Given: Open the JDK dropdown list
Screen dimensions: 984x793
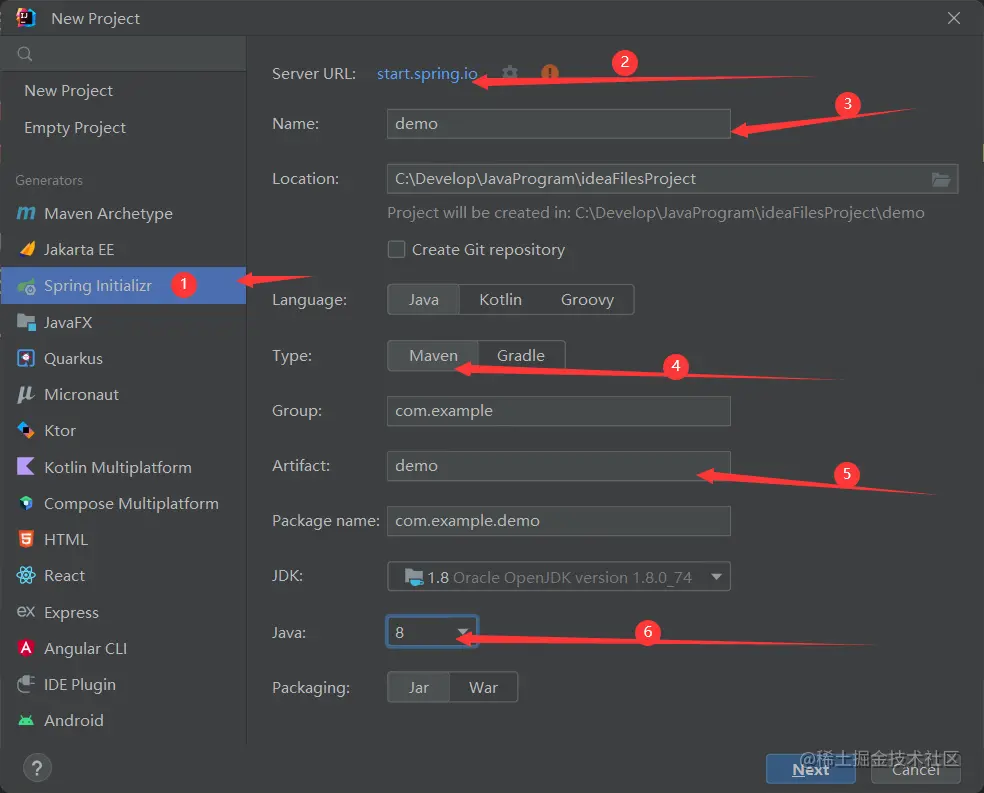Looking at the screenshot, I should click(x=559, y=577).
